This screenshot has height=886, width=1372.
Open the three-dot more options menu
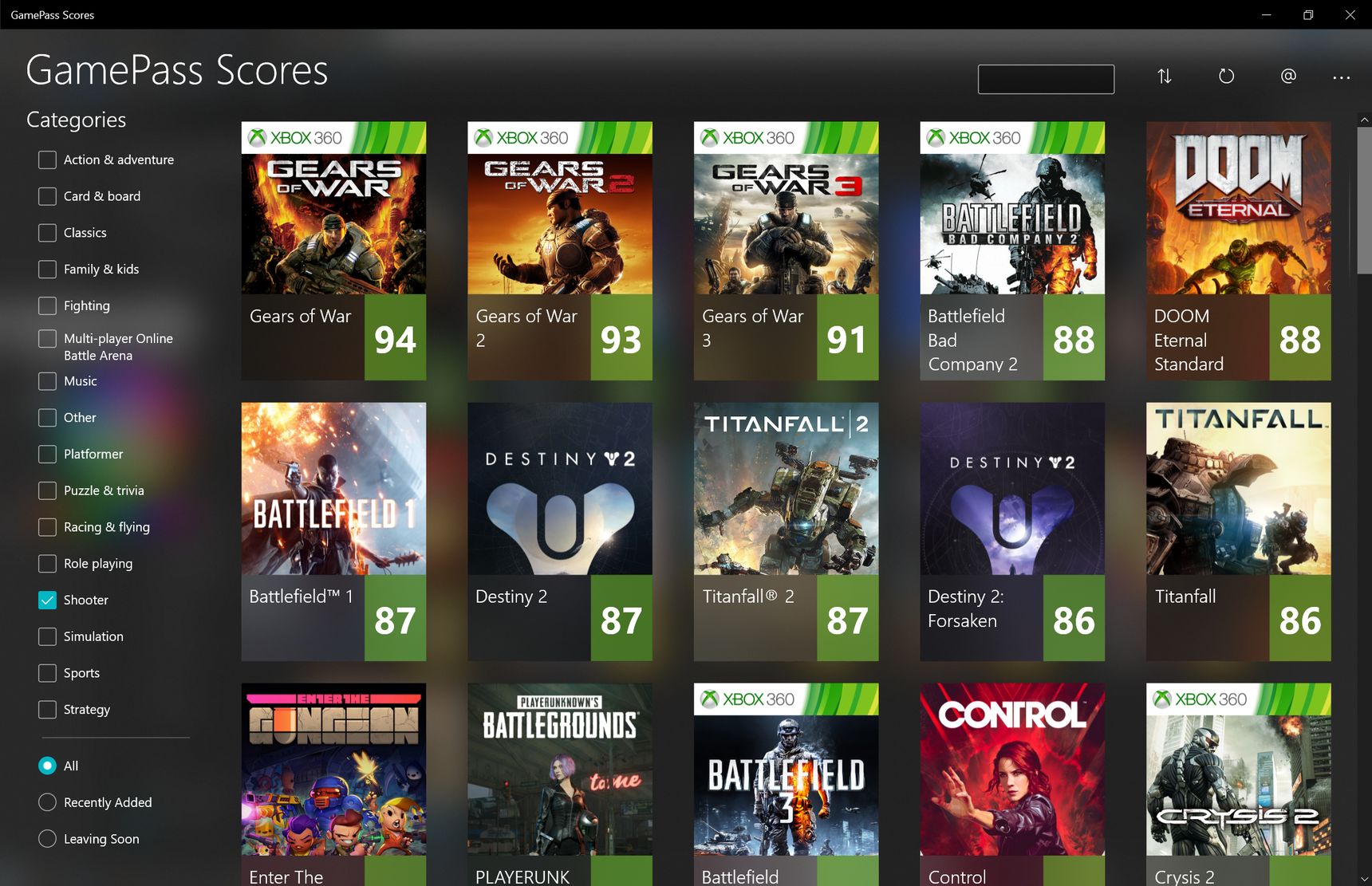tap(1342, 77)
